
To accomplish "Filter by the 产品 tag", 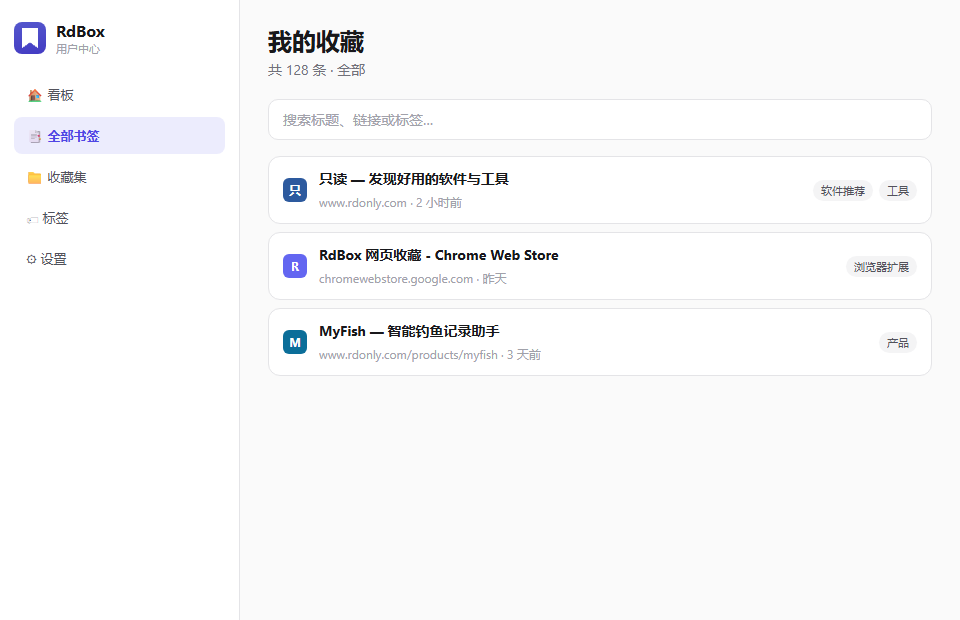I will click(x=898, y=343).
